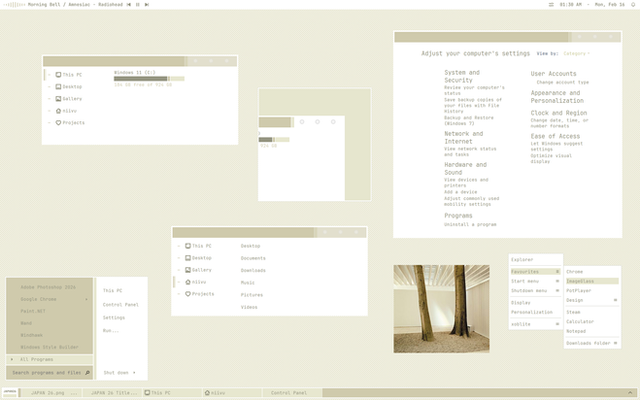Select Gallery icon in the explorer listing Documents
The image size is (640, 400).
pos(188,270)
